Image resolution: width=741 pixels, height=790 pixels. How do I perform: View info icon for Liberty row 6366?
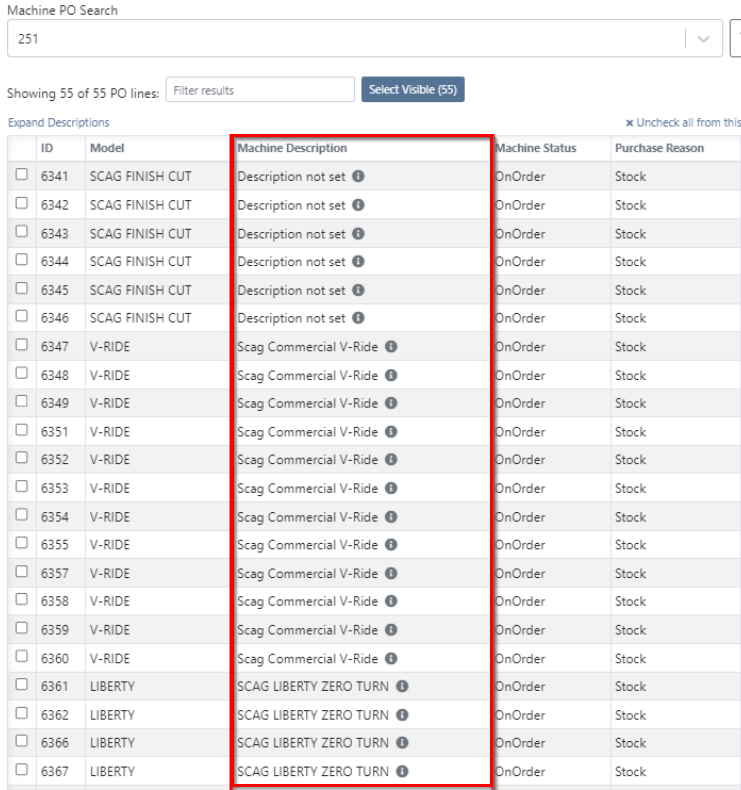tap(402, 743)
